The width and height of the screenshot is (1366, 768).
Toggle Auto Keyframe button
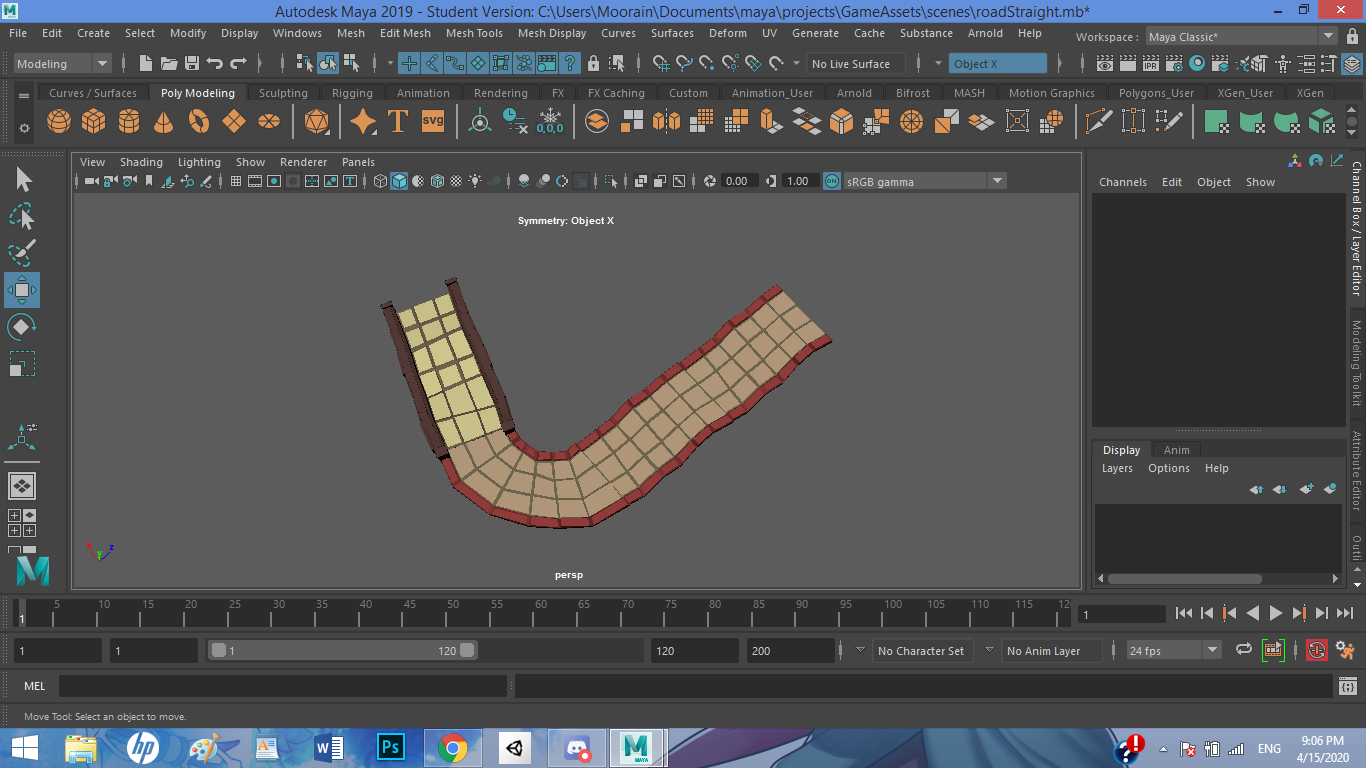(1316, 650)
